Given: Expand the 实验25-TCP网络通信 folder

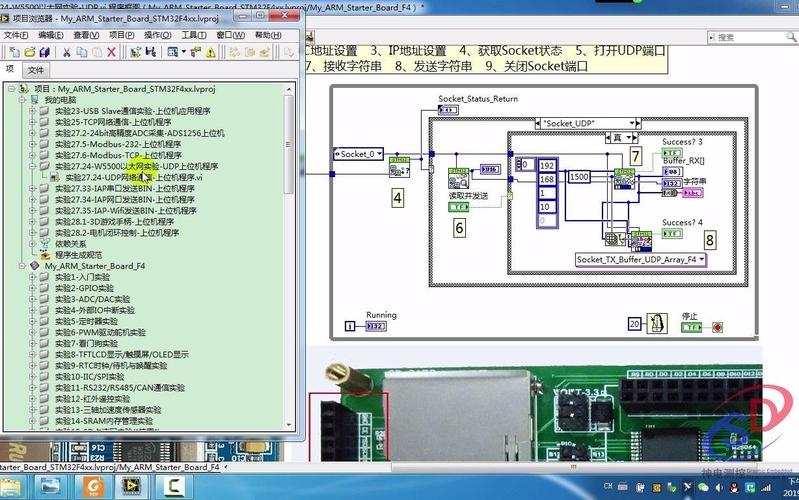Looking at the screenshot, I should [32, 122].
